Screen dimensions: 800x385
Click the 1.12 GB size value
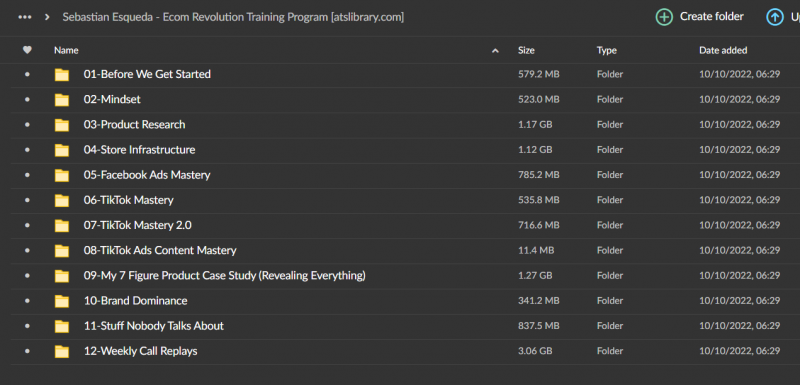(535, 150)
